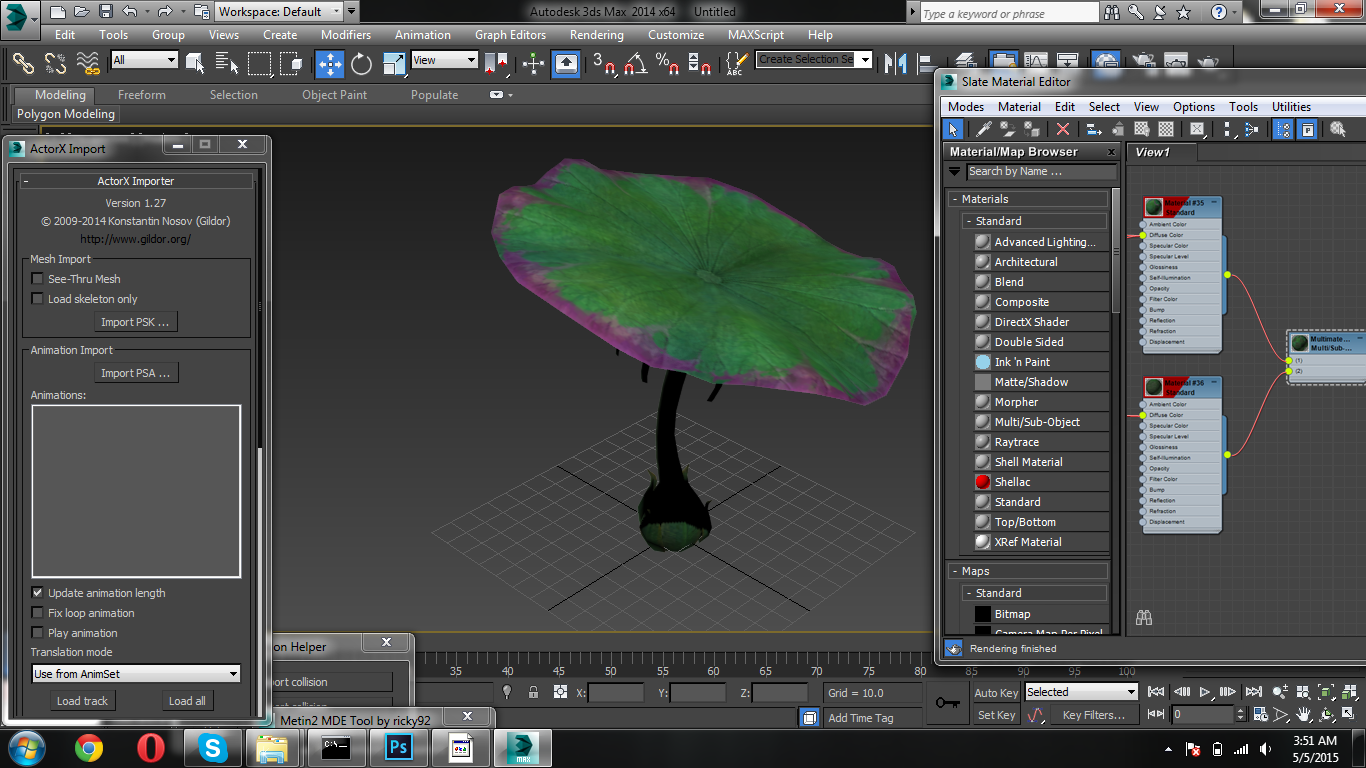
Task: Click the Import PSA button
Action: click(135, 373)
